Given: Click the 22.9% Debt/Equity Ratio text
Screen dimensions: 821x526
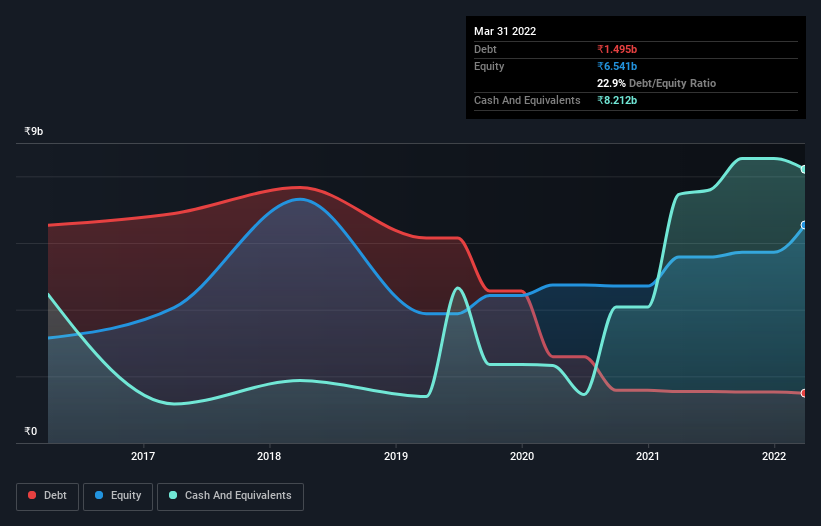Looking at the screenshot, I should coord(656,83).
